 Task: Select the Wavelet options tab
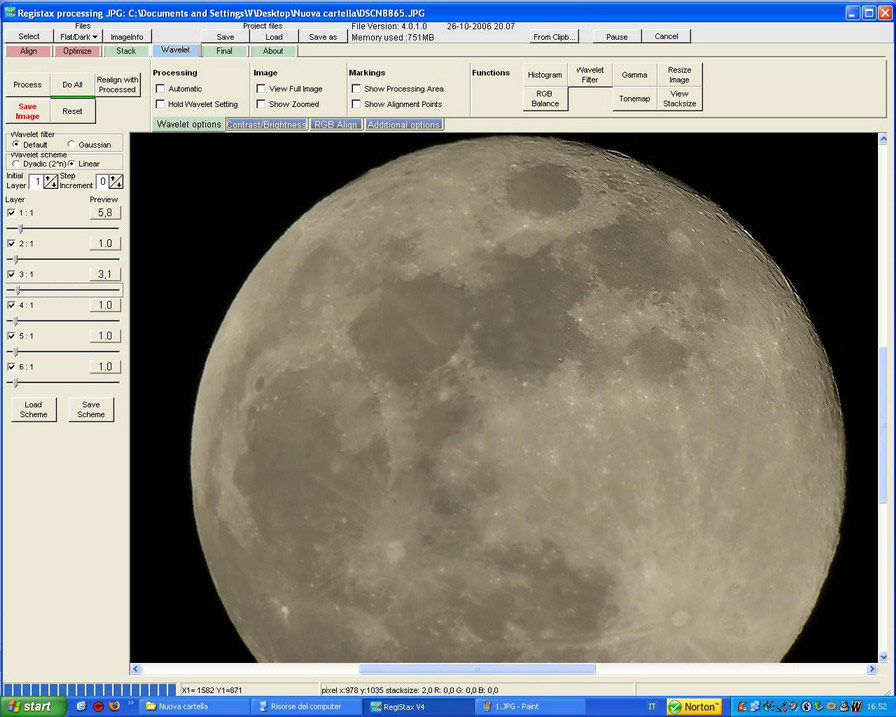coord(189,124)
